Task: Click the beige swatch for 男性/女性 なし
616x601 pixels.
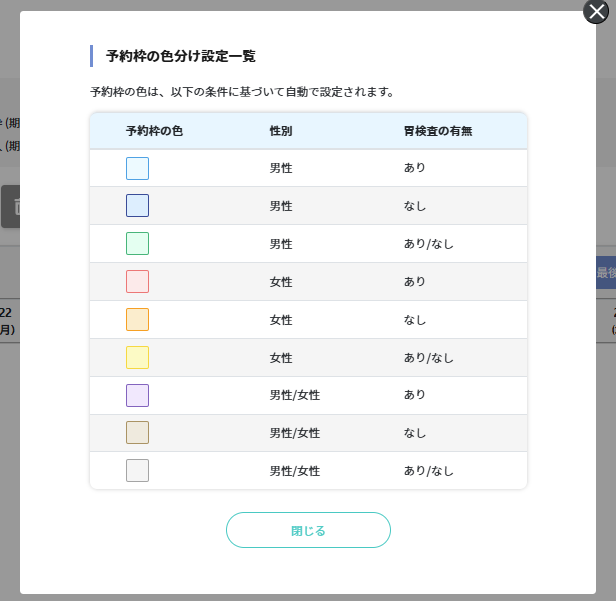Action: point(137,433)
